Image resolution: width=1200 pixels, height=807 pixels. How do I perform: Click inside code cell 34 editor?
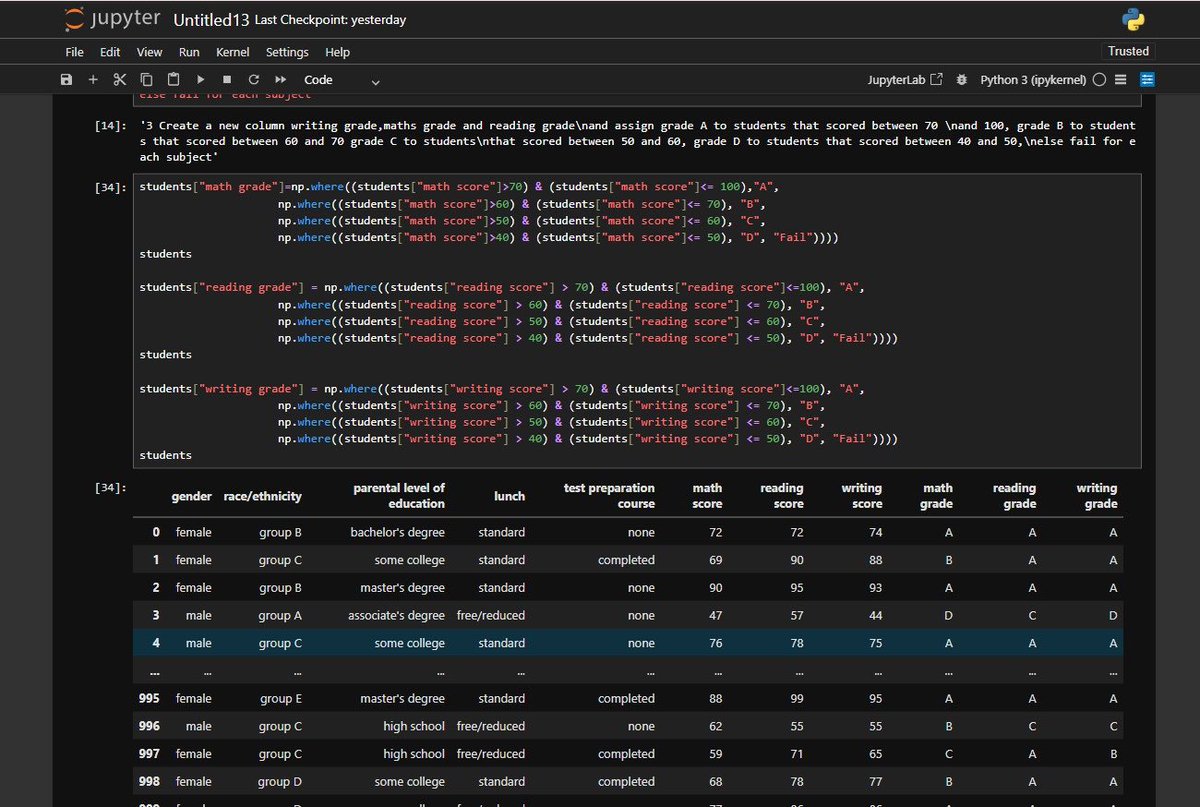tap(637, 320)
